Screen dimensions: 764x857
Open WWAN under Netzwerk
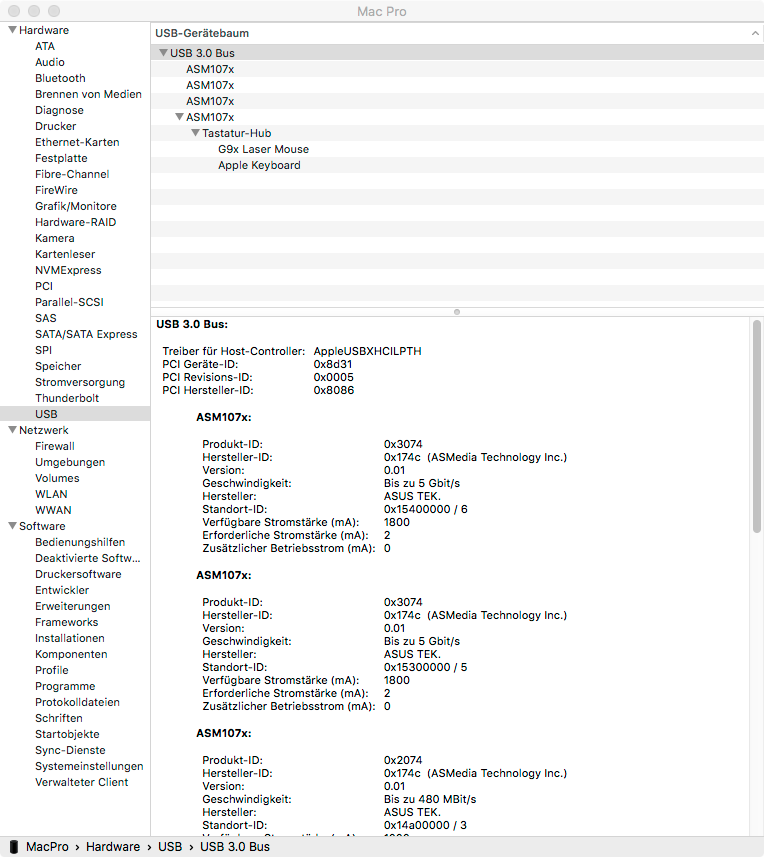tap(53, 510)
